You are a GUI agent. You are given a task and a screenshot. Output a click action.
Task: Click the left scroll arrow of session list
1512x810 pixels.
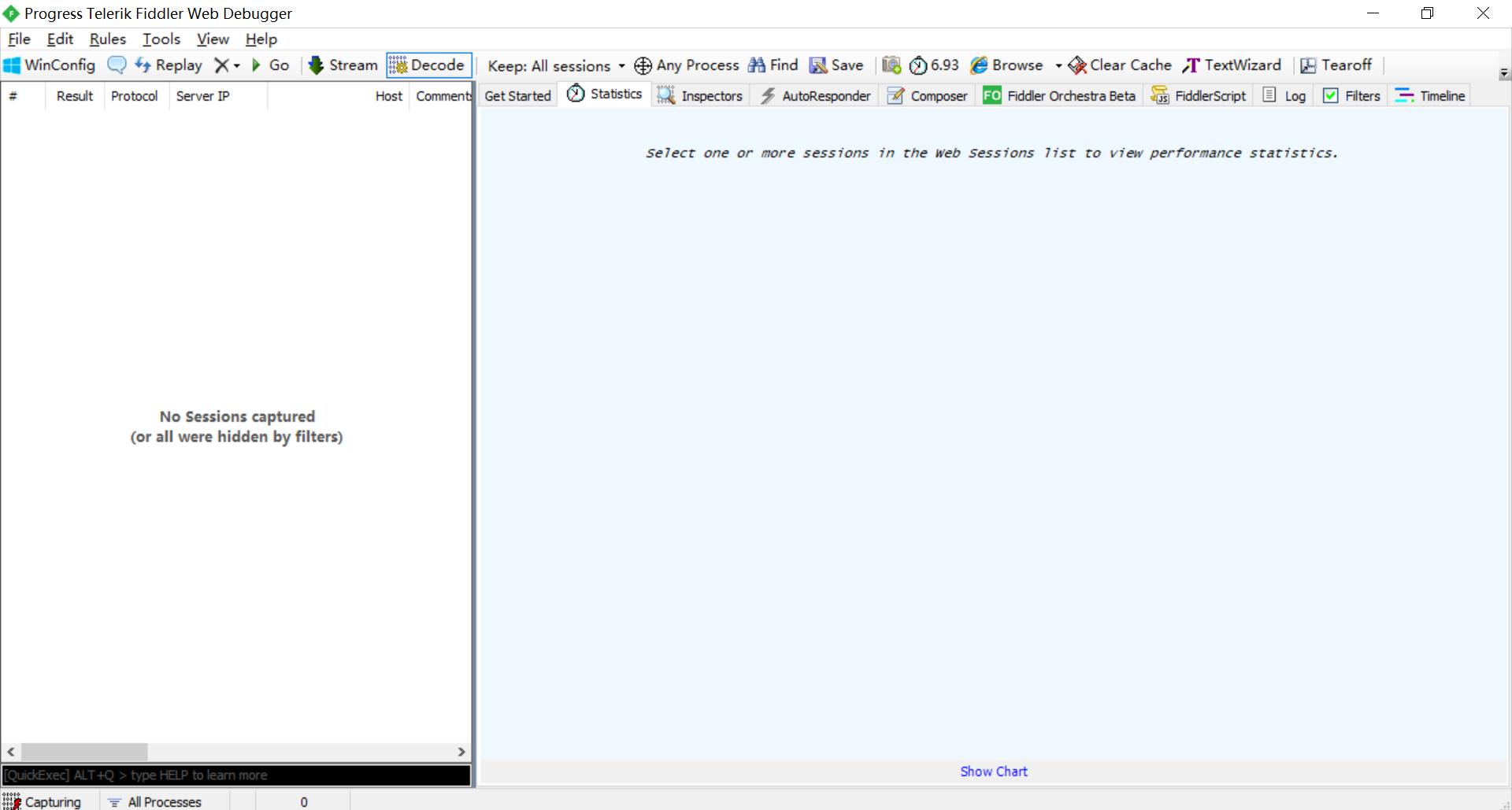(x=11, y=752)
